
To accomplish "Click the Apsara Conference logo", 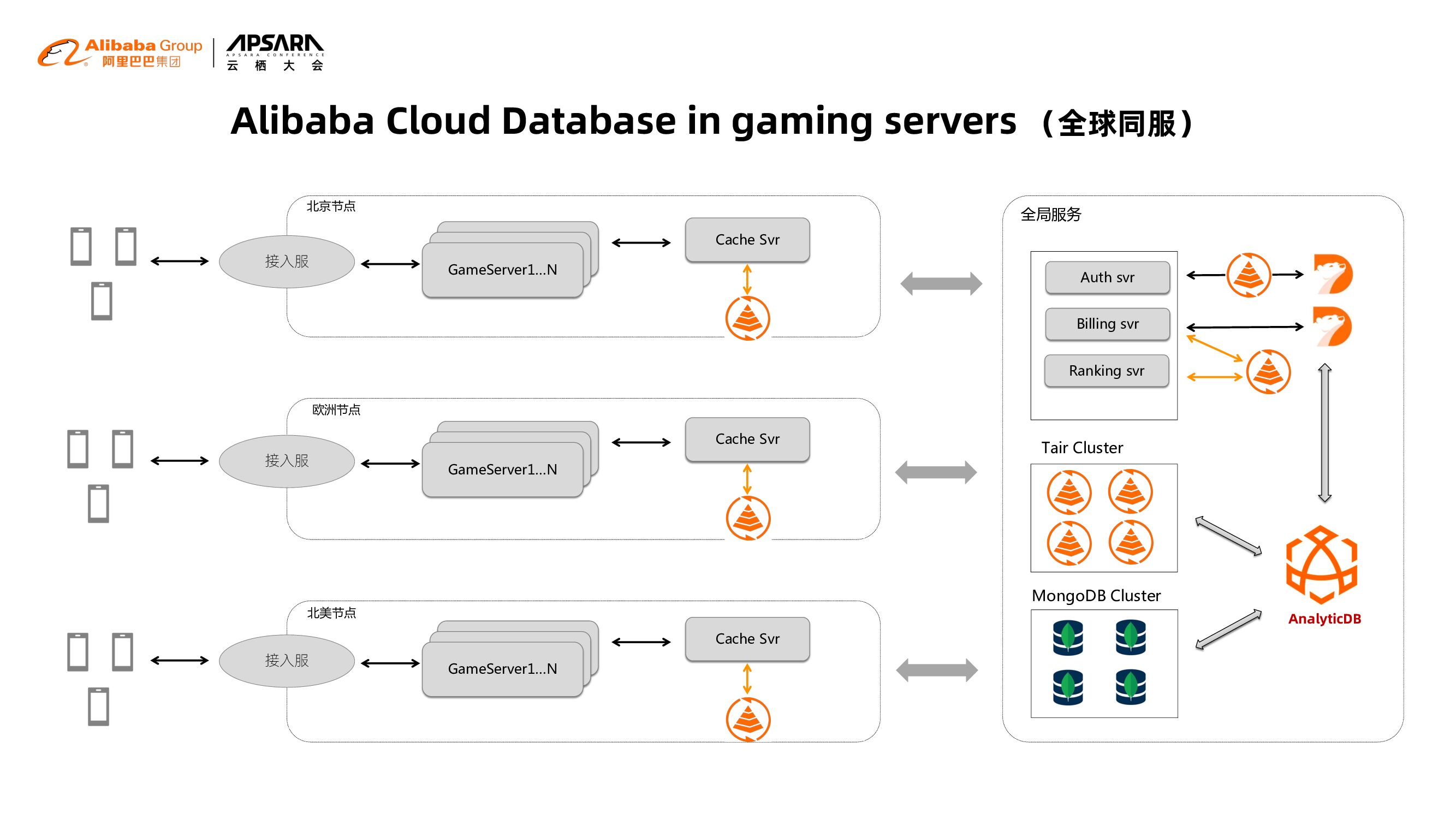I will pyautogui.click(x=275, y=53).
